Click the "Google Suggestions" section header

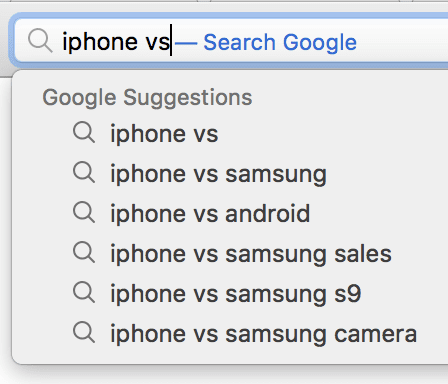(x=147, y=98)
